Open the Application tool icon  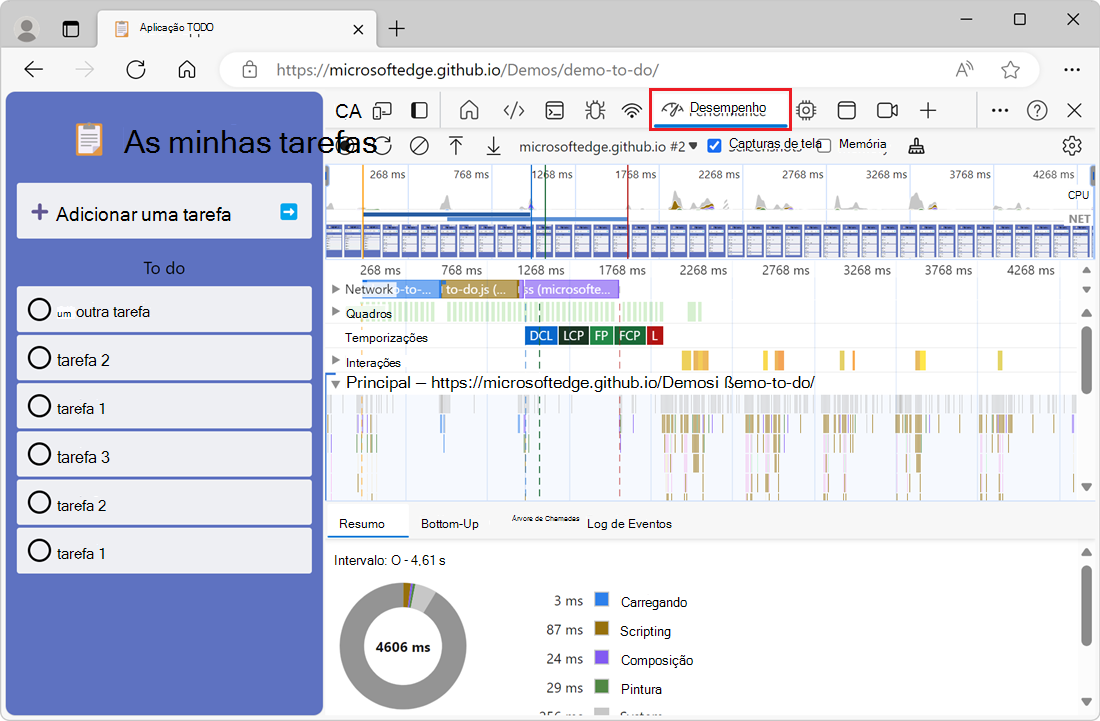coord(847,110)
